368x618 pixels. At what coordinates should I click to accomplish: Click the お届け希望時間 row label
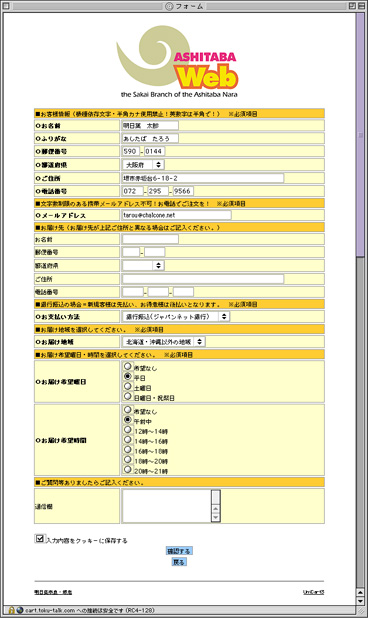click(61, 441)
